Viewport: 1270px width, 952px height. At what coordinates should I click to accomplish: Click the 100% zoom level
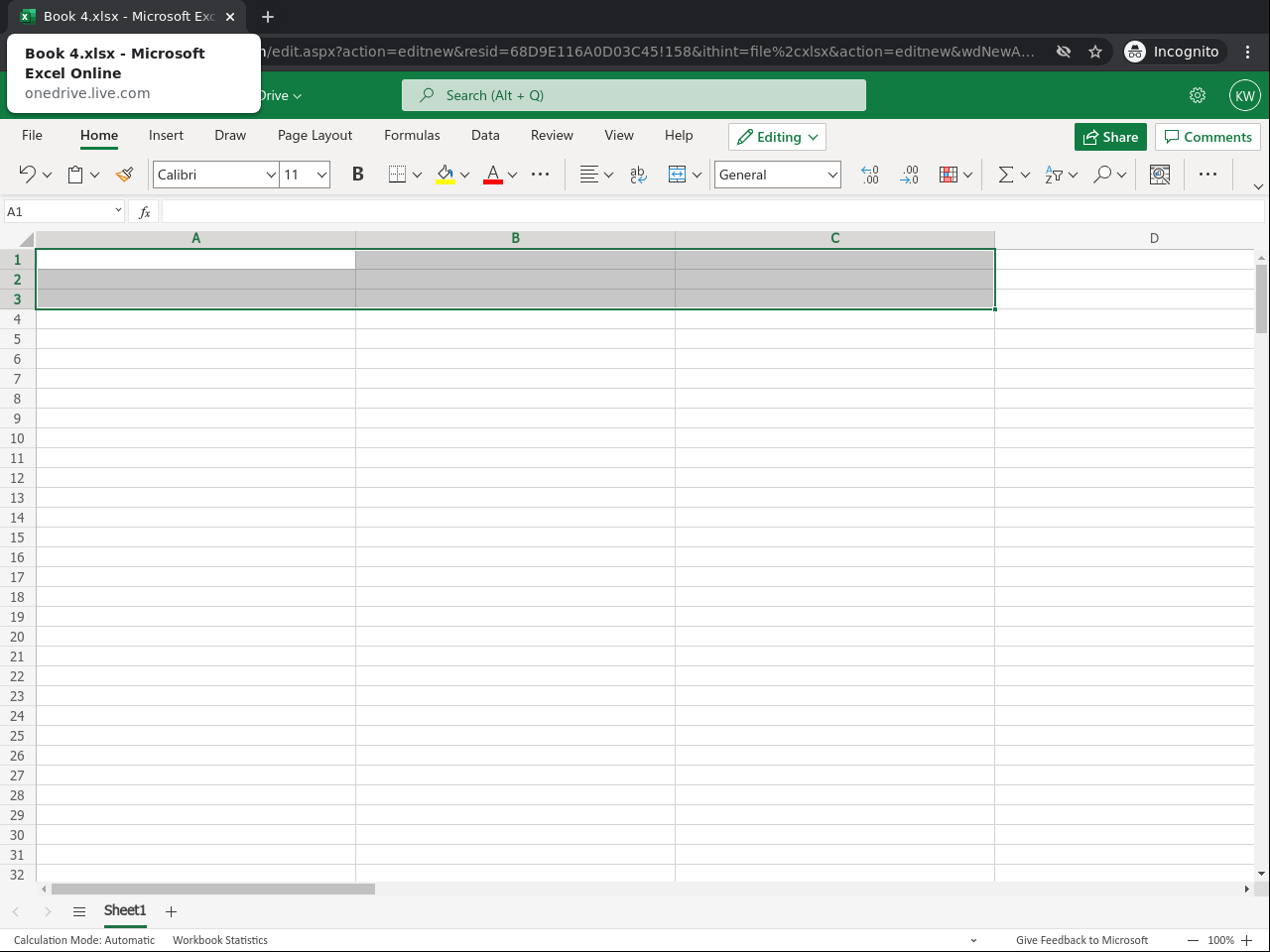click(x=1220, y=940)
